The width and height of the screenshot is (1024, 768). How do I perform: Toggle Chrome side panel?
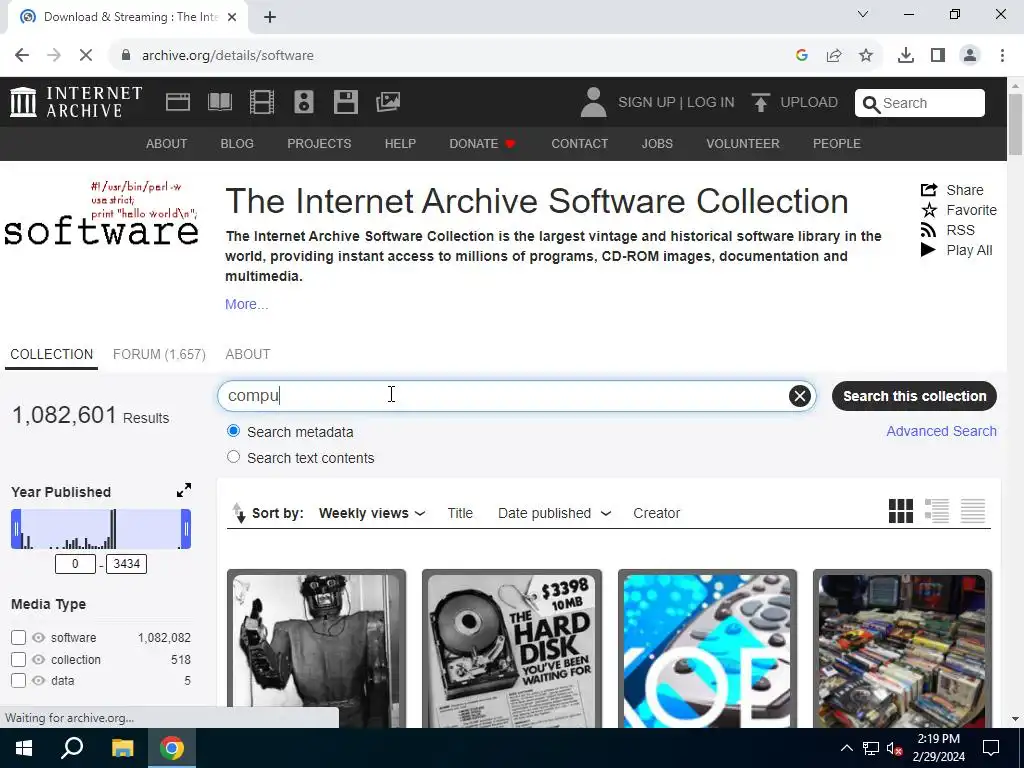coord(938,56)
